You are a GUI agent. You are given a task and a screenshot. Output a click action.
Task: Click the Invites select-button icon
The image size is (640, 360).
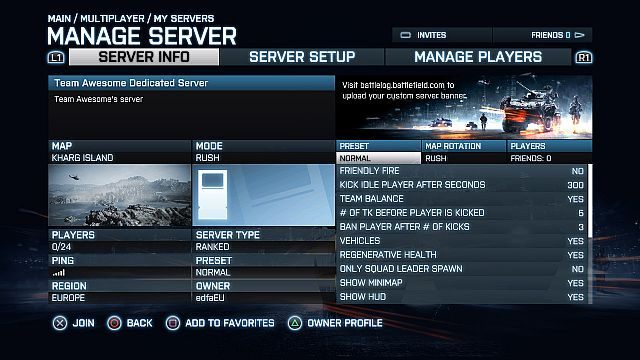405,35
